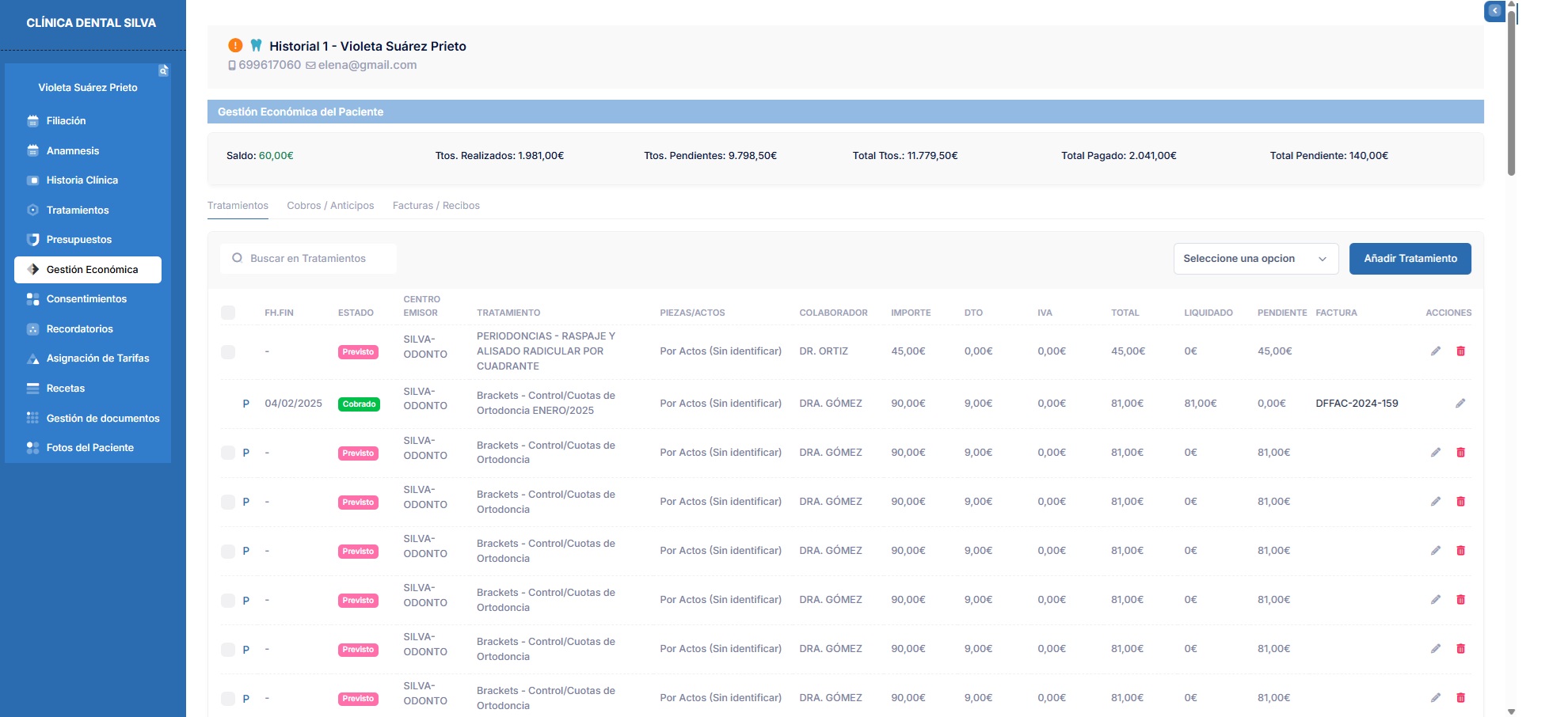Viewport: 1568px width, 717px height.
Task: Click magnifier icon in treatments search box
Action: (237, 258)
